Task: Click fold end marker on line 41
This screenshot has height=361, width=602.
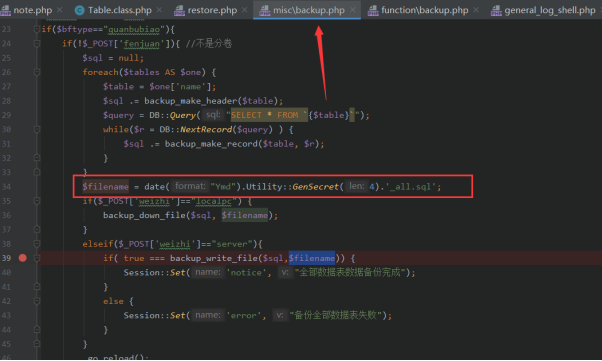Action: (37, 286)
